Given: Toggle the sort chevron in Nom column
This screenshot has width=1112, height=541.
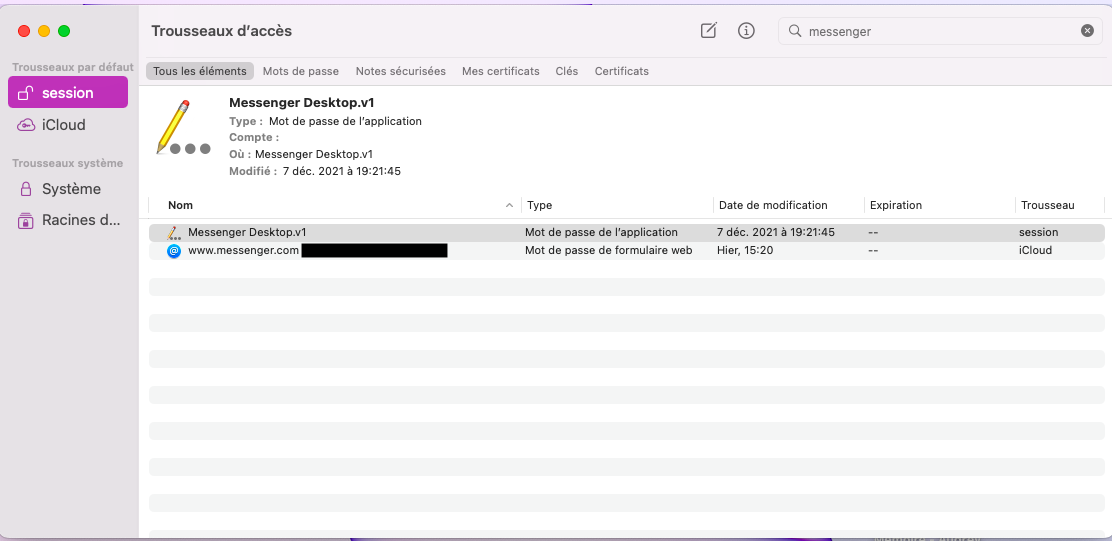Looking at the screenshot, I should click(509, 205).
